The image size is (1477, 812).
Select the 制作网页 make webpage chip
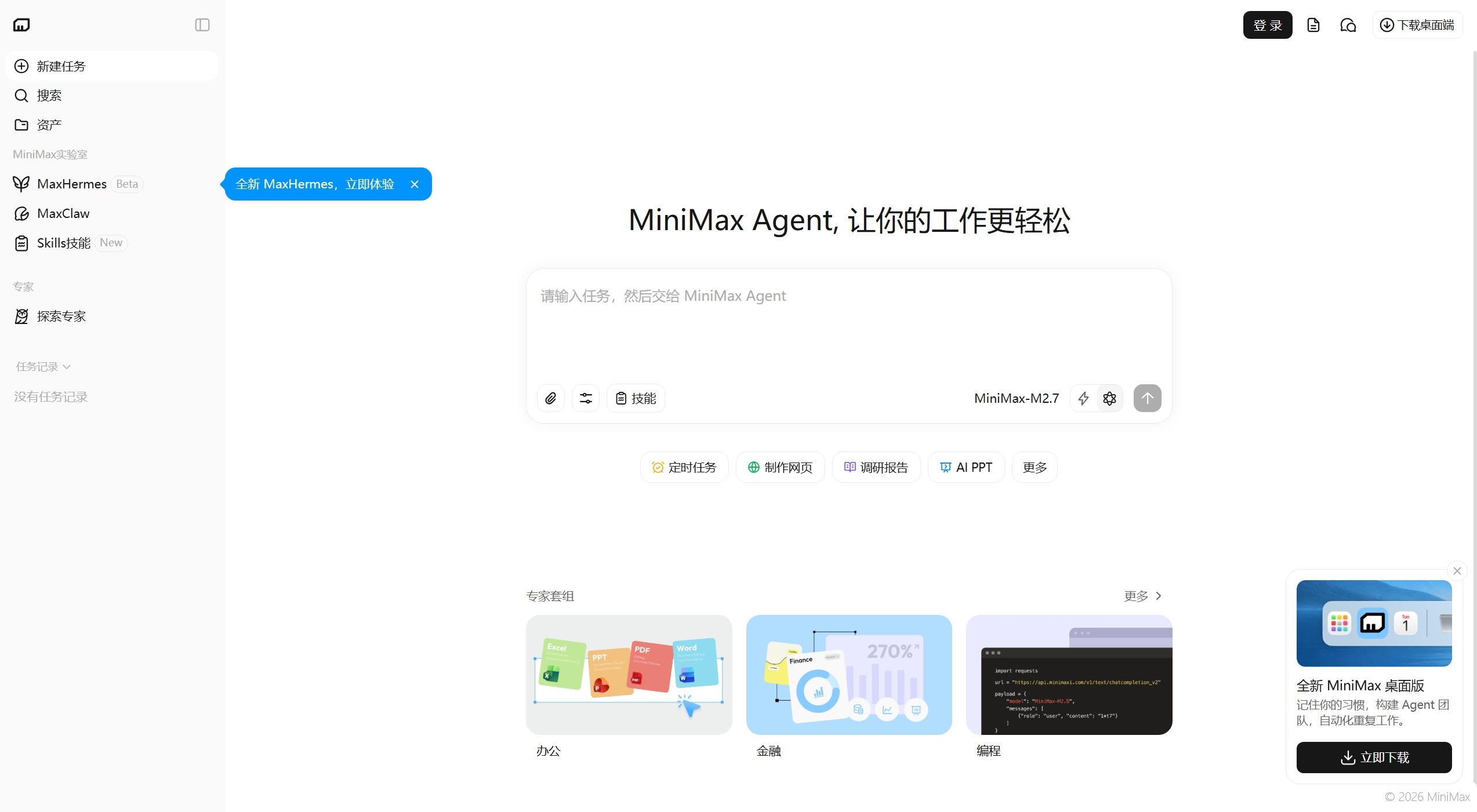780,467
